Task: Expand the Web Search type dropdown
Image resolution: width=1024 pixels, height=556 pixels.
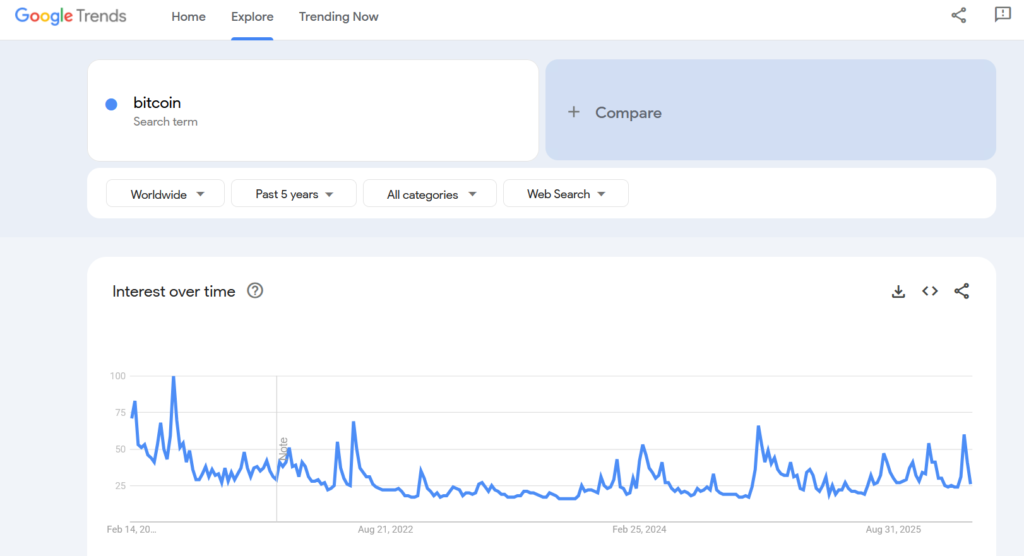Action: (565, 194)
